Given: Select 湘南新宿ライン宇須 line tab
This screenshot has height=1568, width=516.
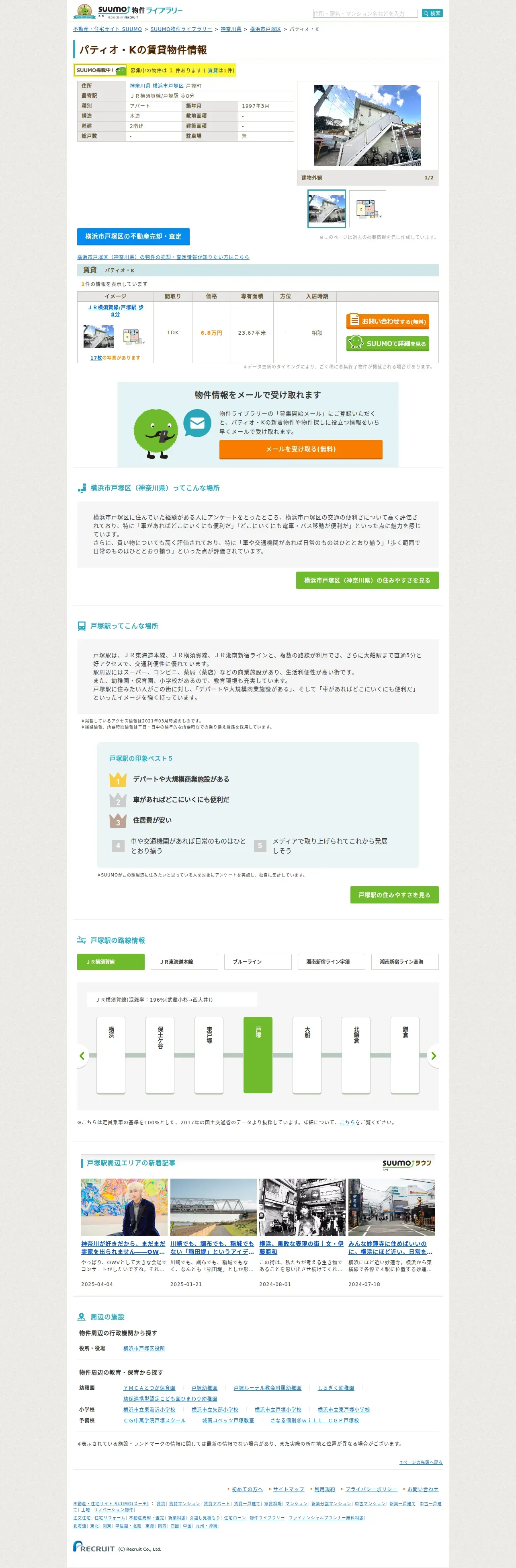Looking at the screenshot, I should [331, 962].
